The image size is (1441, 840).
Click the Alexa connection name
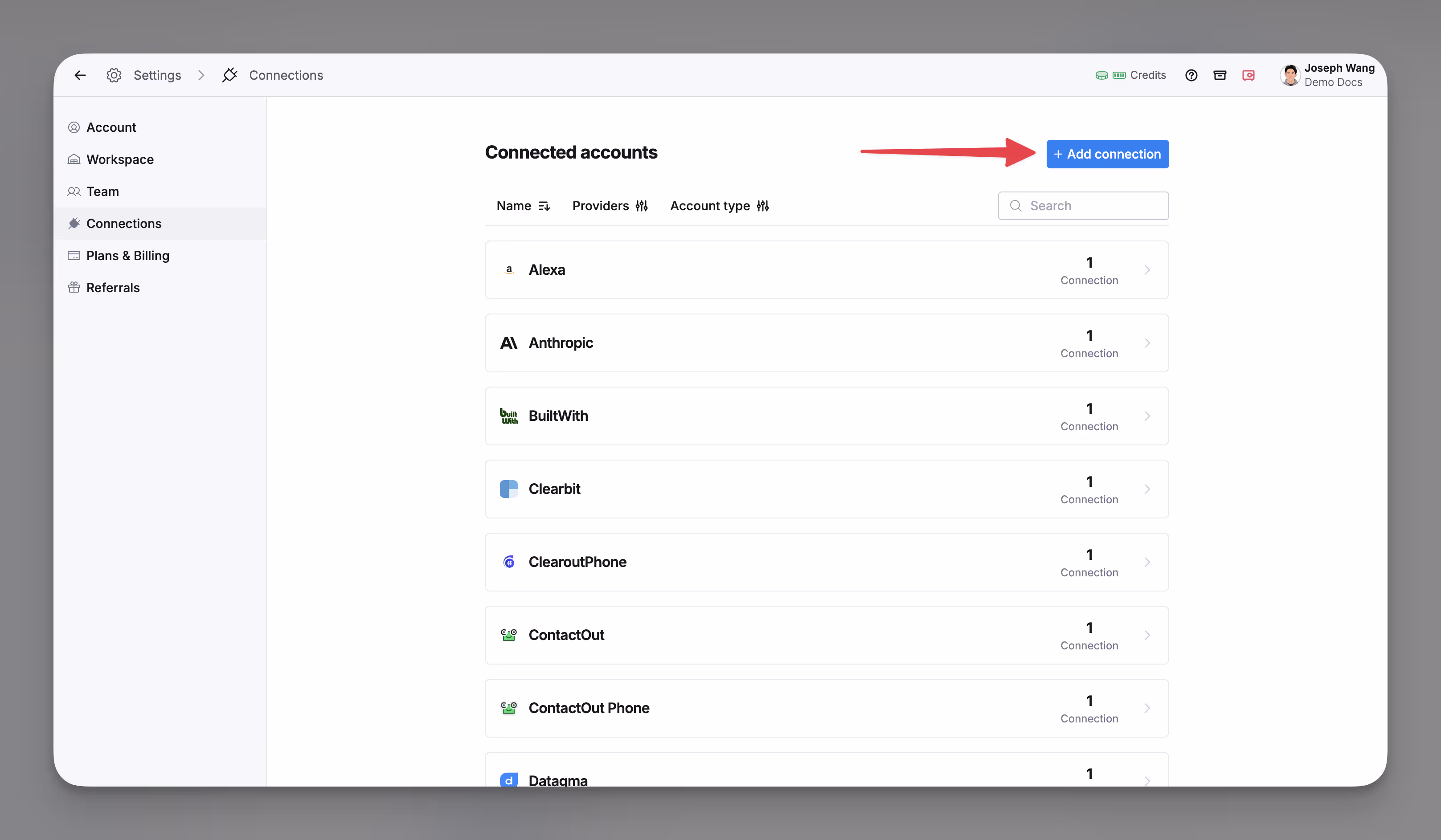(x=547, y=270)
